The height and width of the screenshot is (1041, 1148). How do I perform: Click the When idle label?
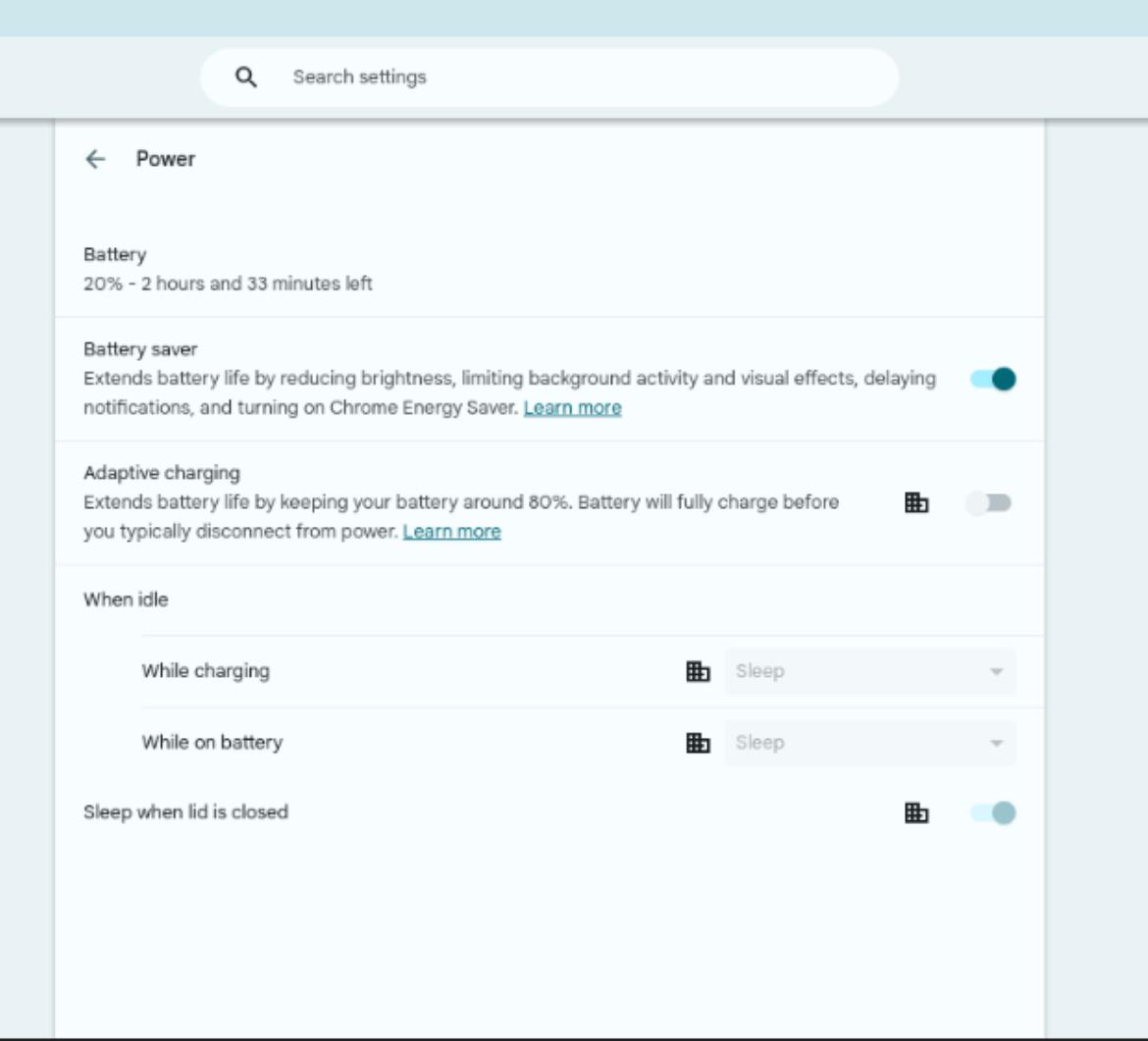pyautogui.click(x=126, y=599)
